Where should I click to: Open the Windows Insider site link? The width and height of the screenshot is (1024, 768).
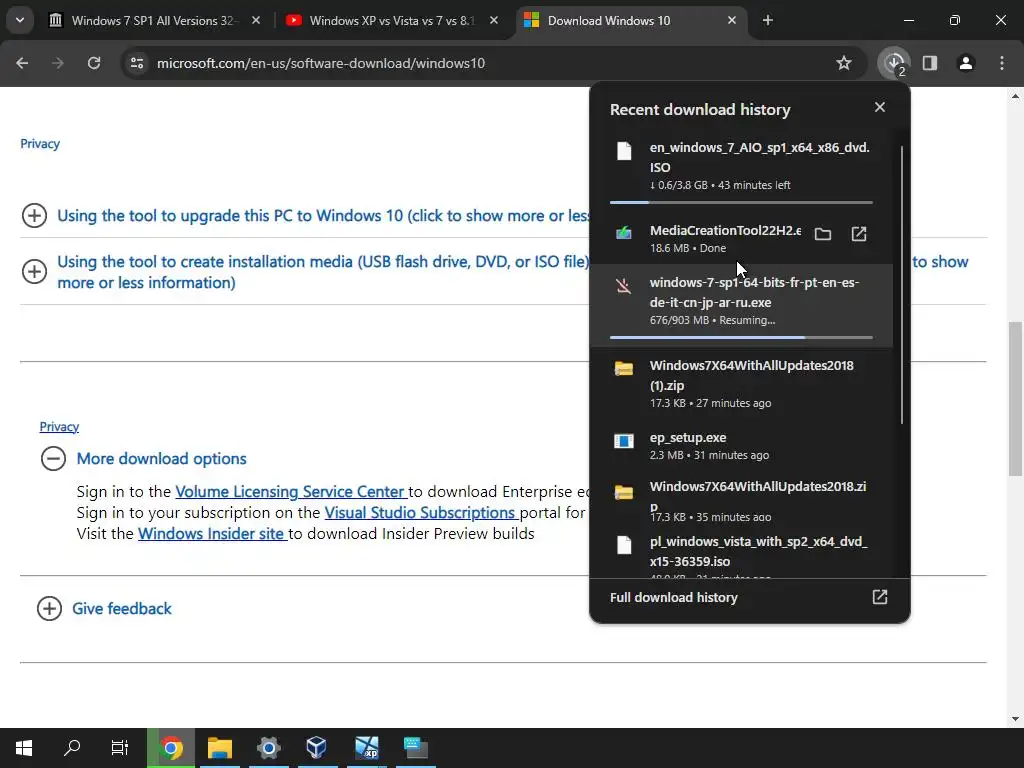coord(212,534)
